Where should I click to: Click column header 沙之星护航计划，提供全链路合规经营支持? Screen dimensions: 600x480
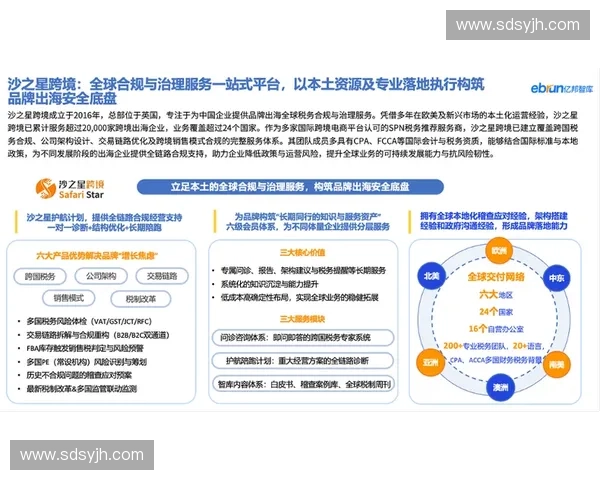click(104, 222)
